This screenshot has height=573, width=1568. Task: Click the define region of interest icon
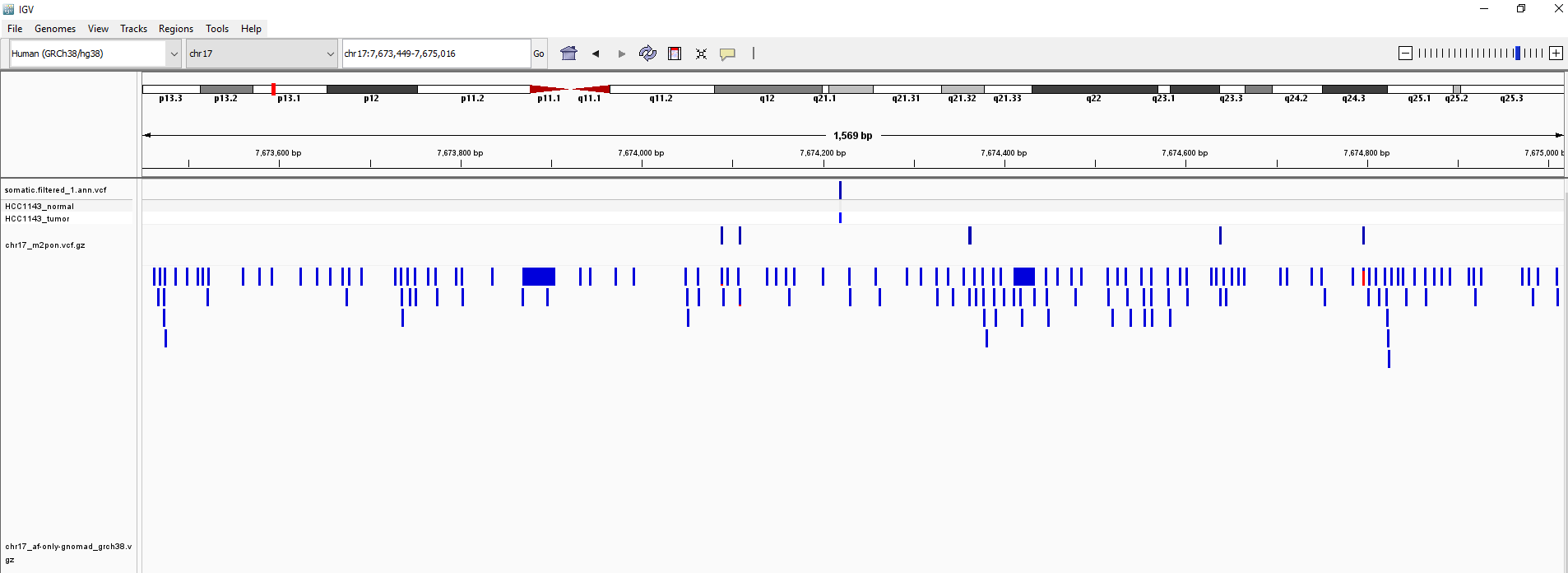point(675,54)
